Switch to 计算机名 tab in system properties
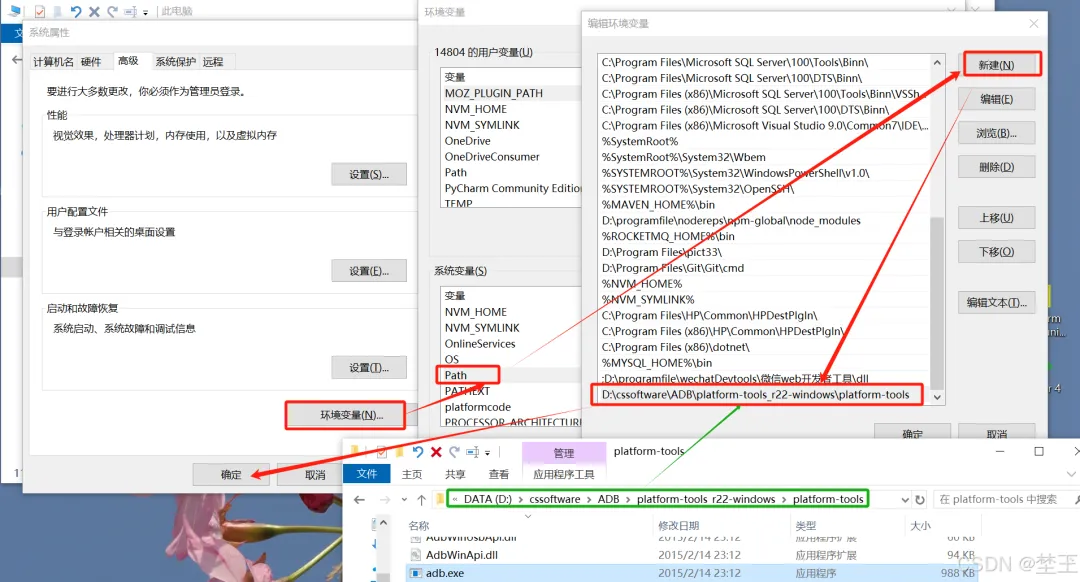Viewport: 1080px width, 582px height. click(53, 62)
